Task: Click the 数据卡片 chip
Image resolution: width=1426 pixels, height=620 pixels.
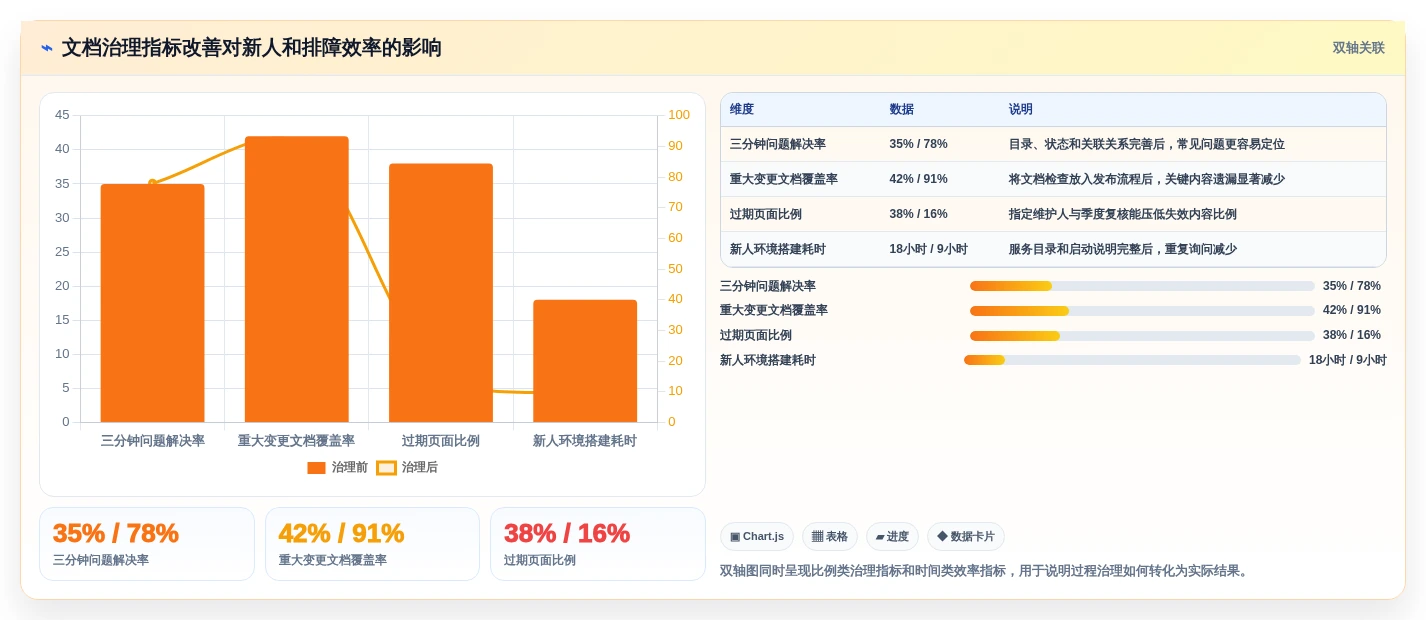Action: 966,537
